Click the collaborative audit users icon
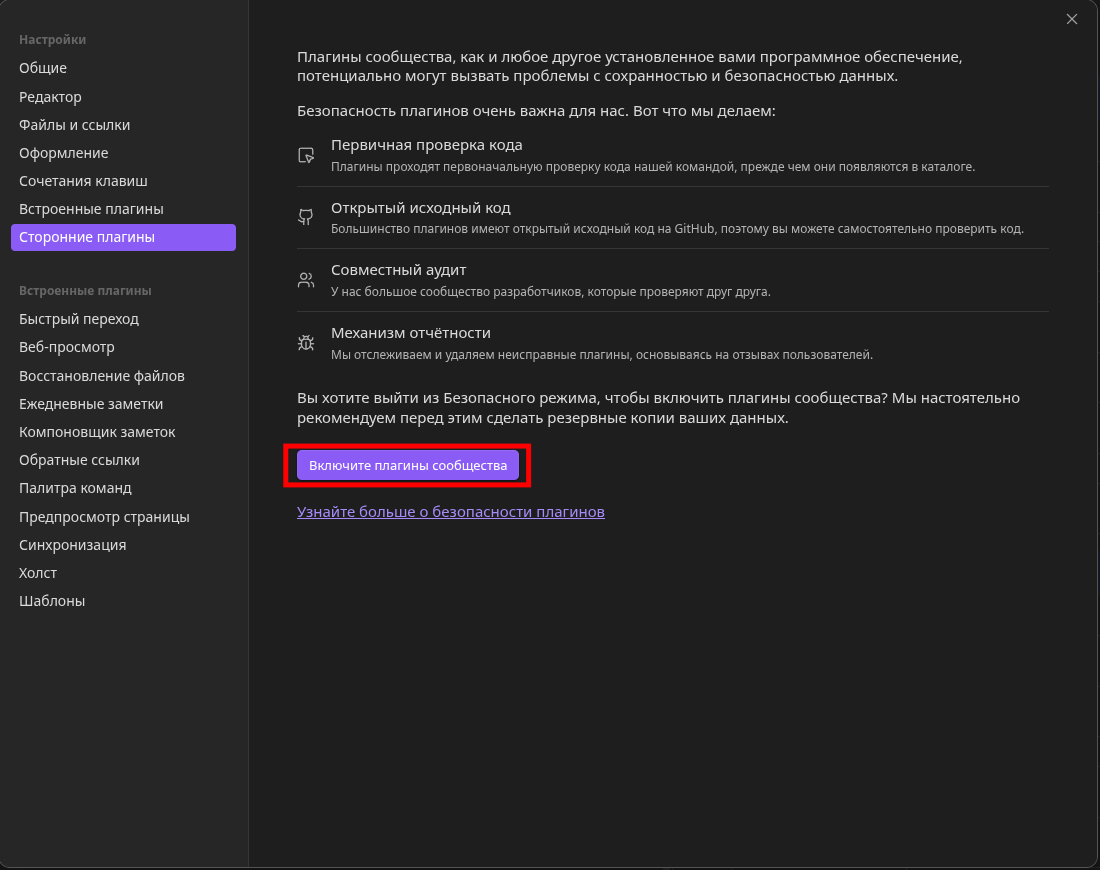 [306, 280]
